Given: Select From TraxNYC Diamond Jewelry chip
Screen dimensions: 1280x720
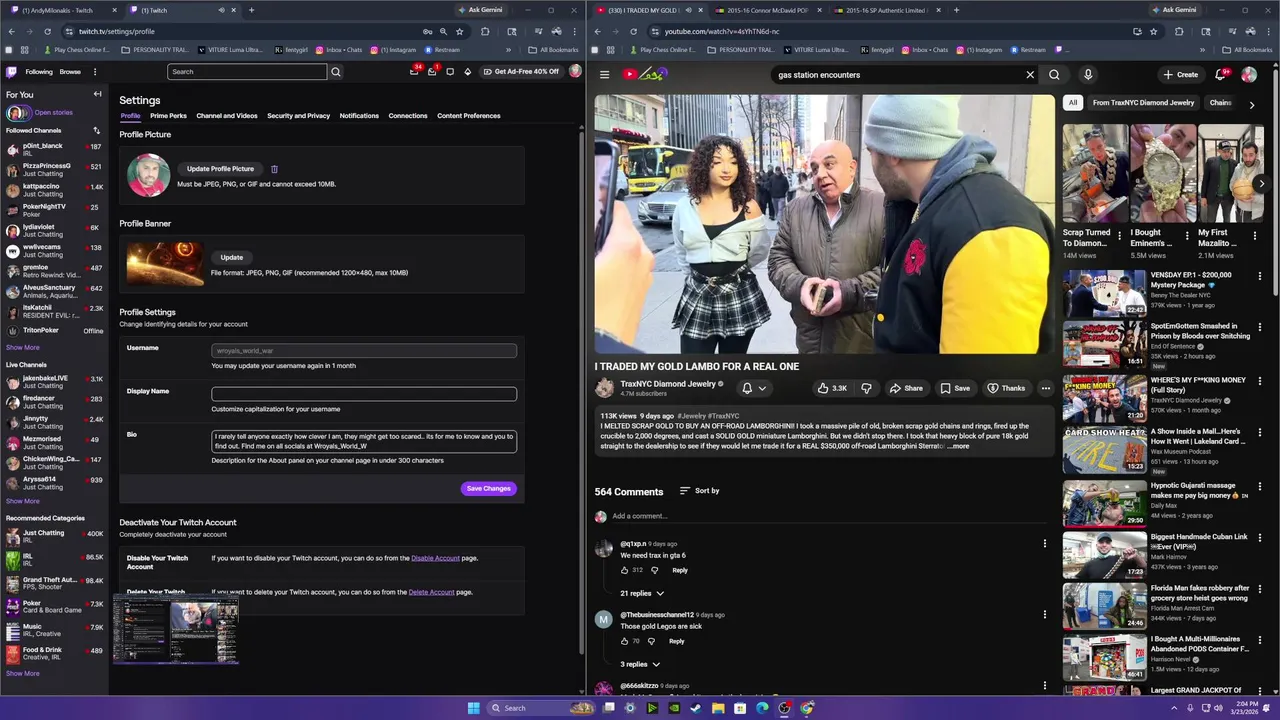Looking at the screenshot, I should pyautogui.click(x=1144, y=103).
